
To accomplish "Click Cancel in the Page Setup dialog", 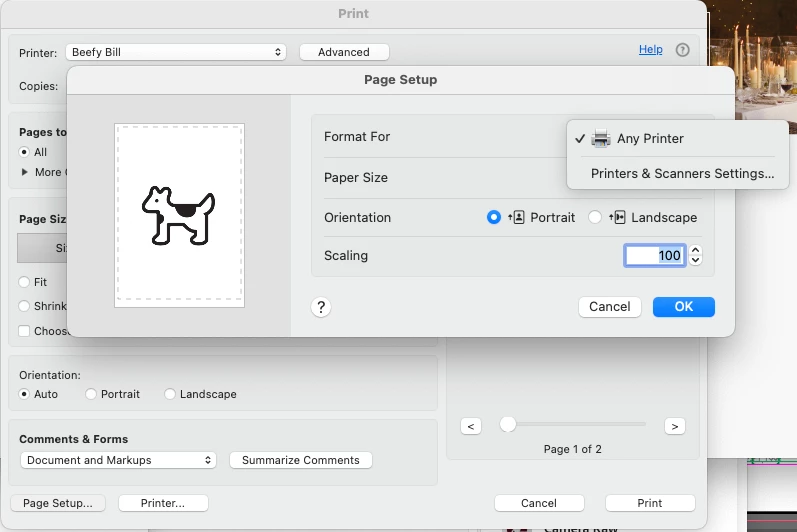I will (609, 306).
